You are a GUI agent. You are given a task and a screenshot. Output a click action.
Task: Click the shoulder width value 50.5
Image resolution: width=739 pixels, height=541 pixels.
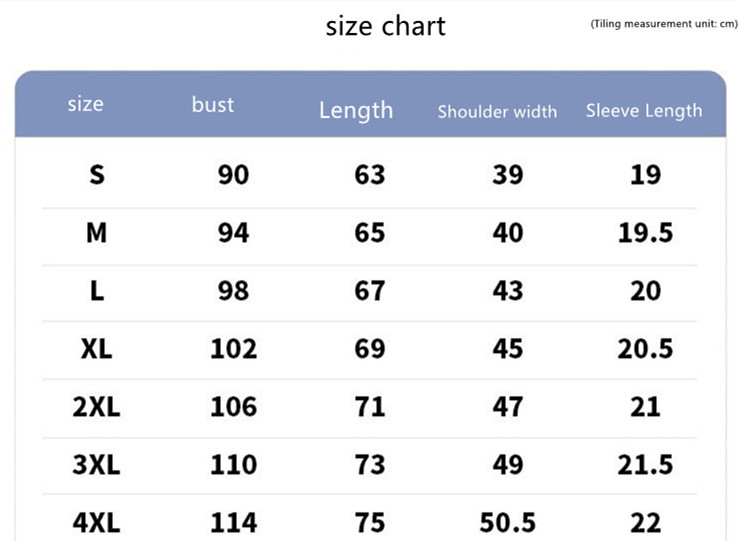(x=507, y=522)
